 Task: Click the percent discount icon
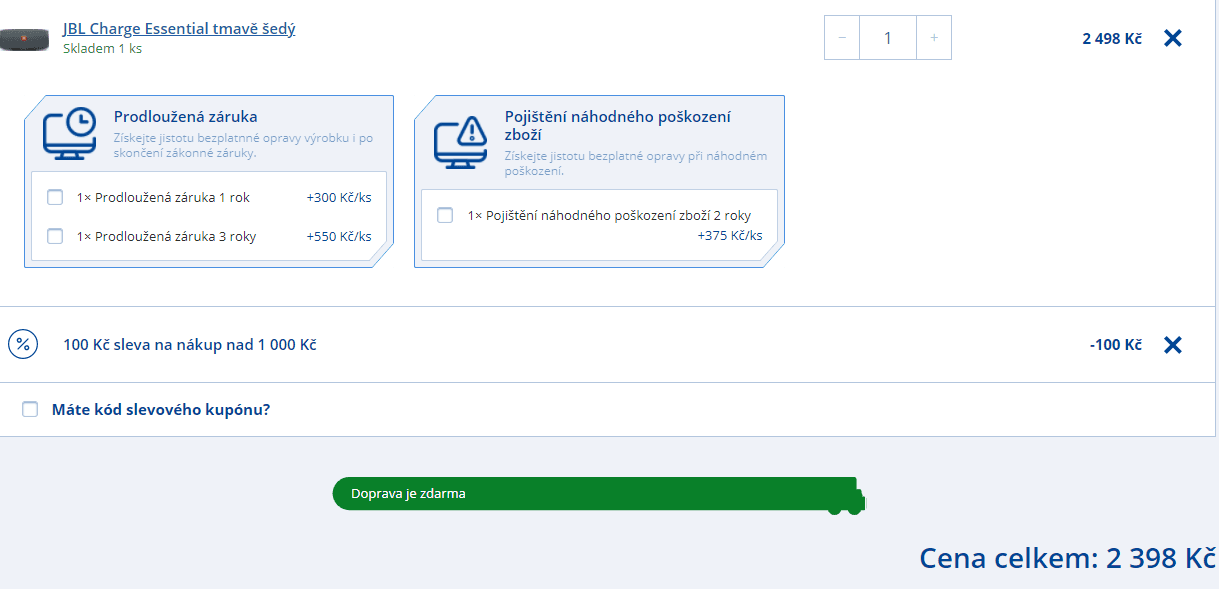23,345
